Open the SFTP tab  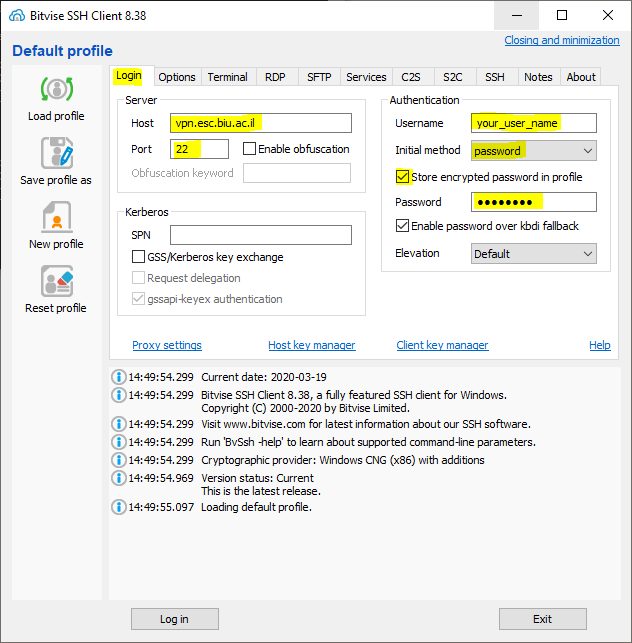319,77
